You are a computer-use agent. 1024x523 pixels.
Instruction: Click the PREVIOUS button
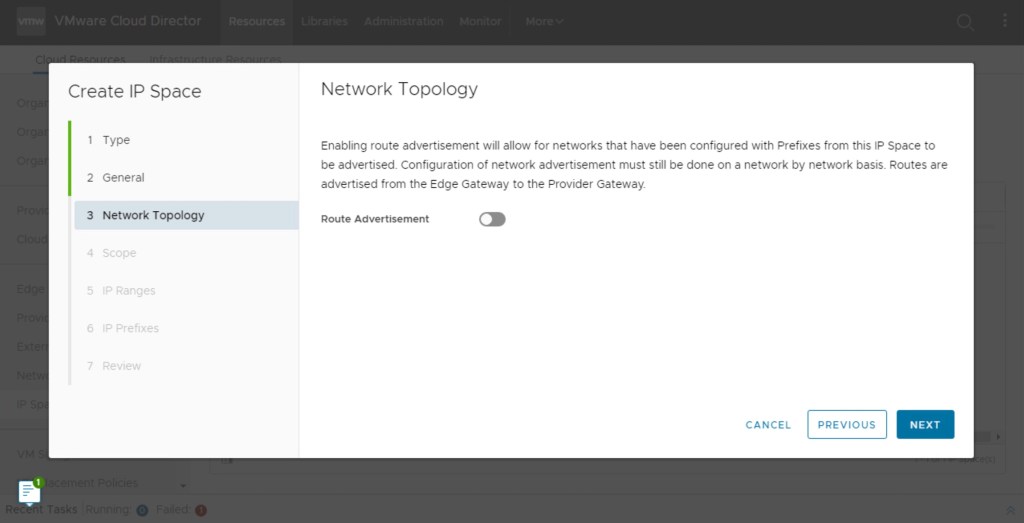click(x=846, y=424)
